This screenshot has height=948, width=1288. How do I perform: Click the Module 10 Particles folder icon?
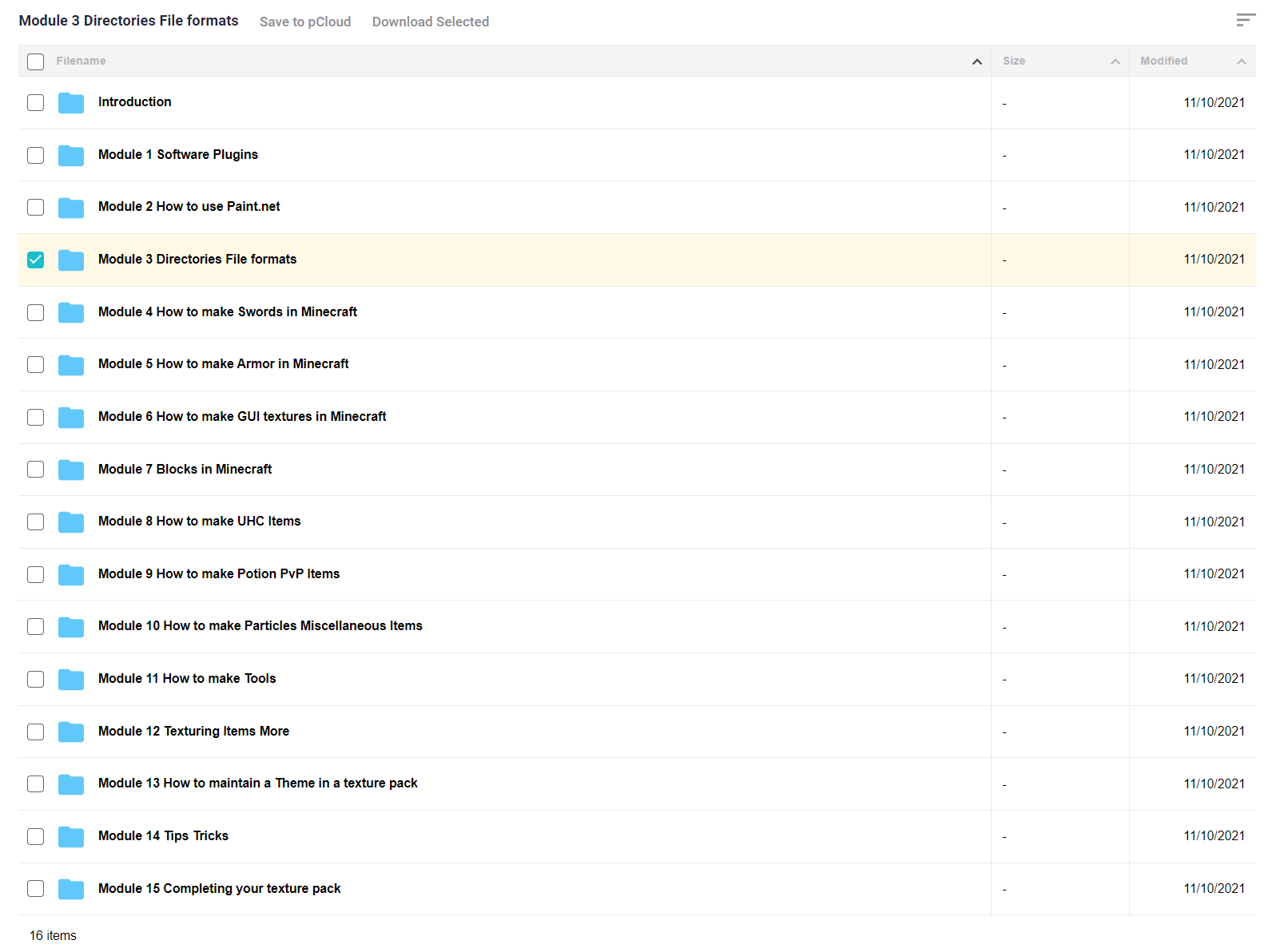[x=71, y=627]
